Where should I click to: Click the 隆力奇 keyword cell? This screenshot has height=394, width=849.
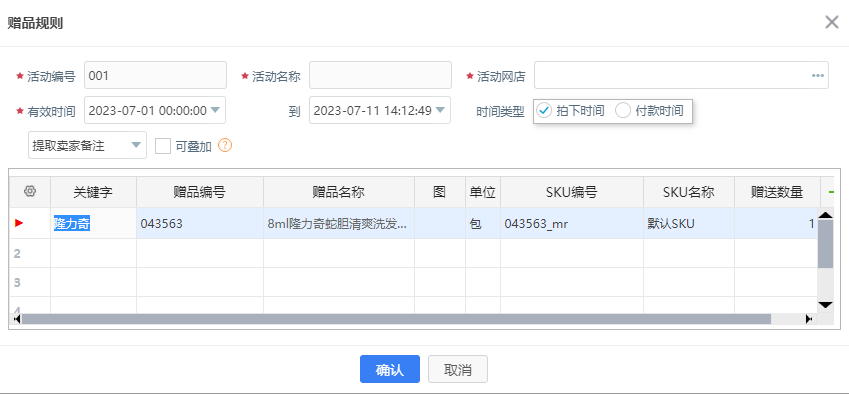[x=93, y=223]
